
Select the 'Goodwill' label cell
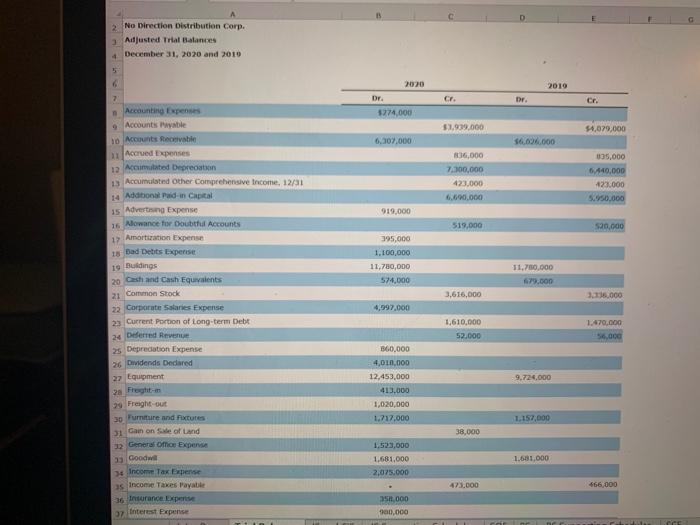tap(143, 458)
